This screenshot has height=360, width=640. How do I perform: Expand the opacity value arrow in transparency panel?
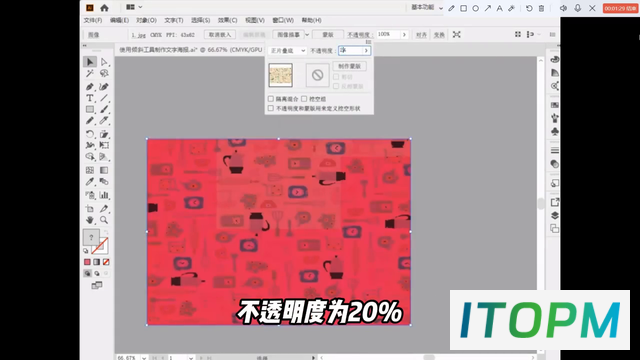pos(366,51)
